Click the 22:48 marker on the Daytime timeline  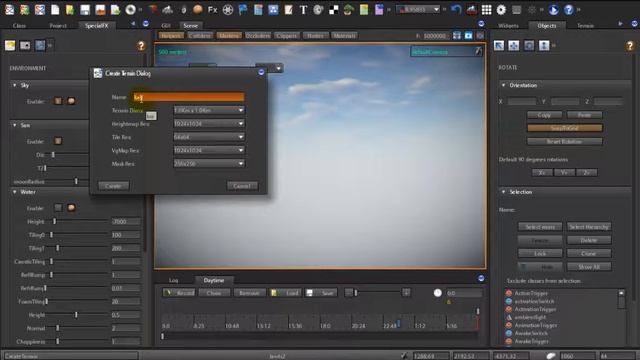tap(389, 326)
